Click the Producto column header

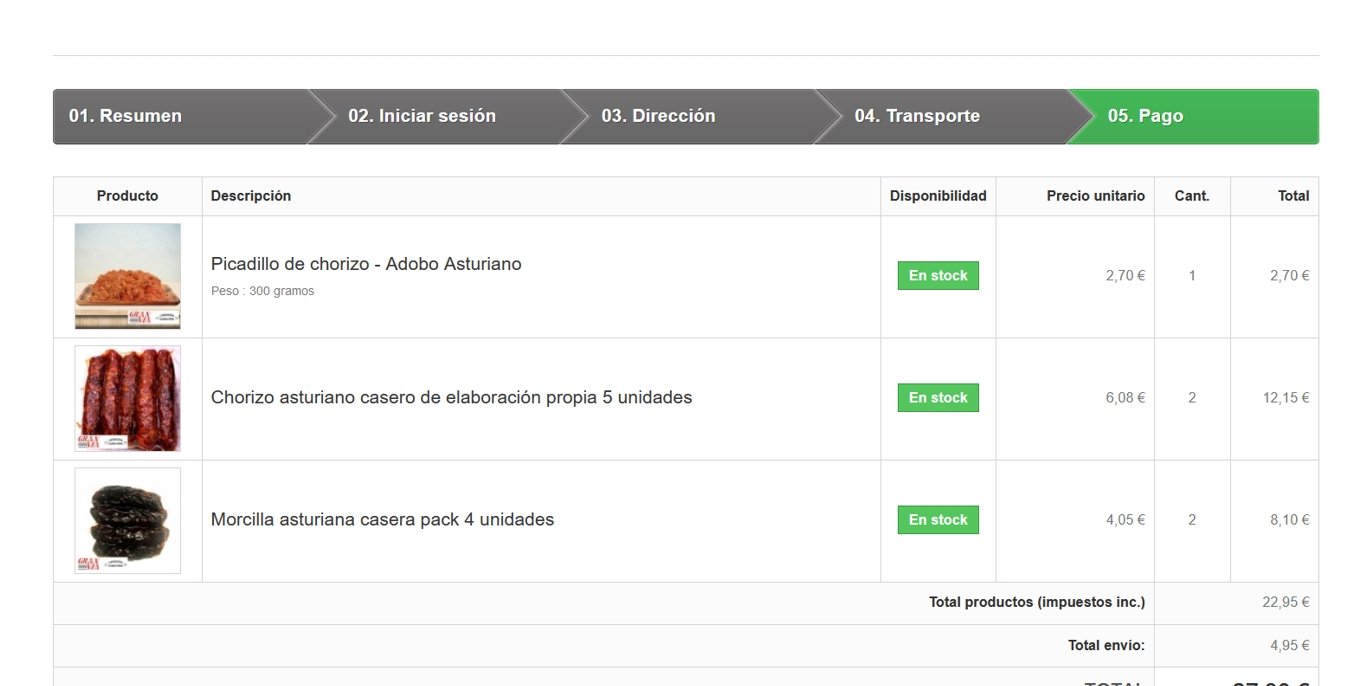coord(128,196)
